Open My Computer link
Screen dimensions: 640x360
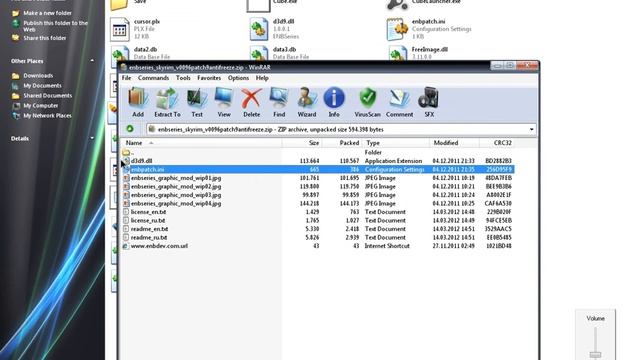coord(41,106)
